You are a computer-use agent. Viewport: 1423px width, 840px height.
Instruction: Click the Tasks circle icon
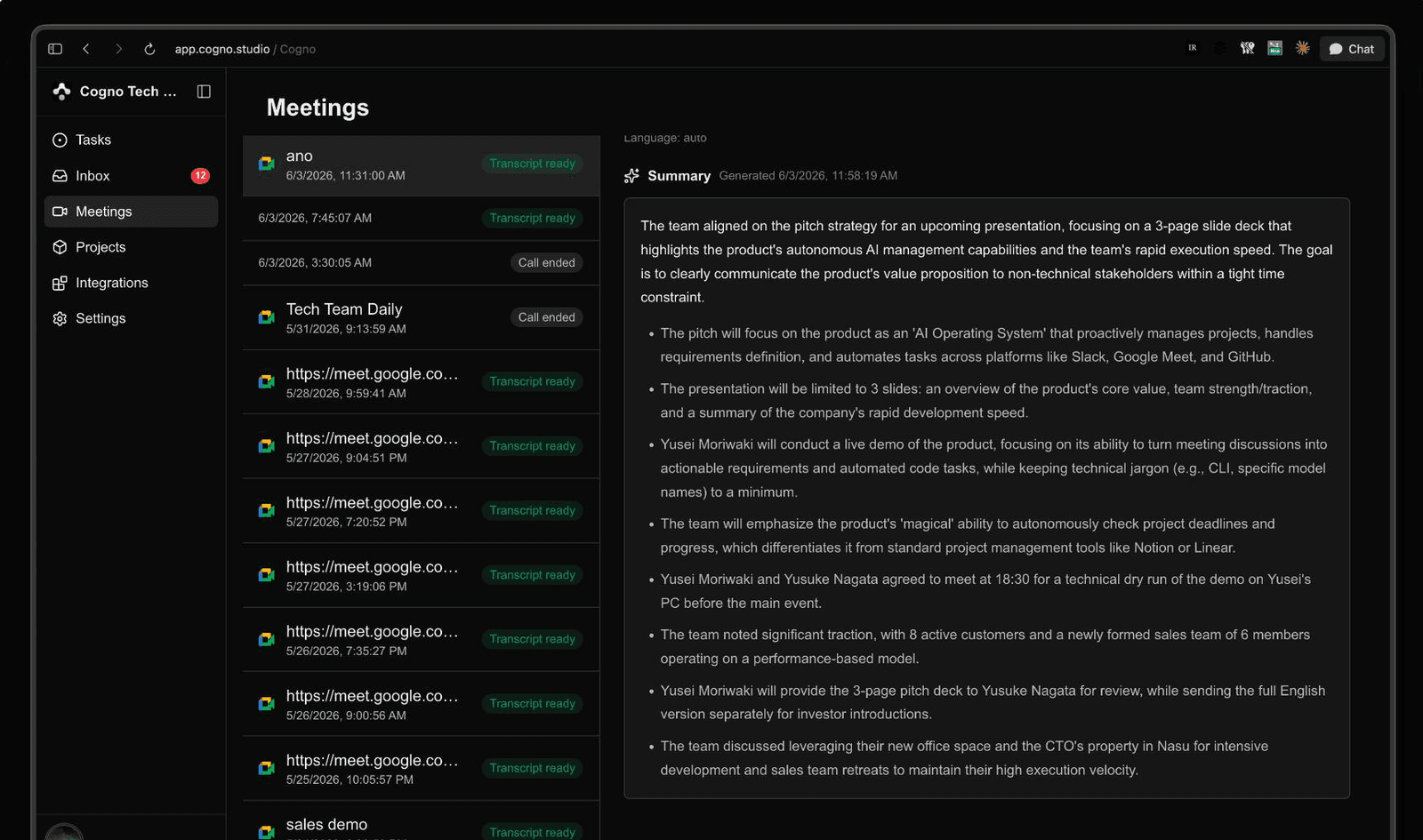point(60,140)
